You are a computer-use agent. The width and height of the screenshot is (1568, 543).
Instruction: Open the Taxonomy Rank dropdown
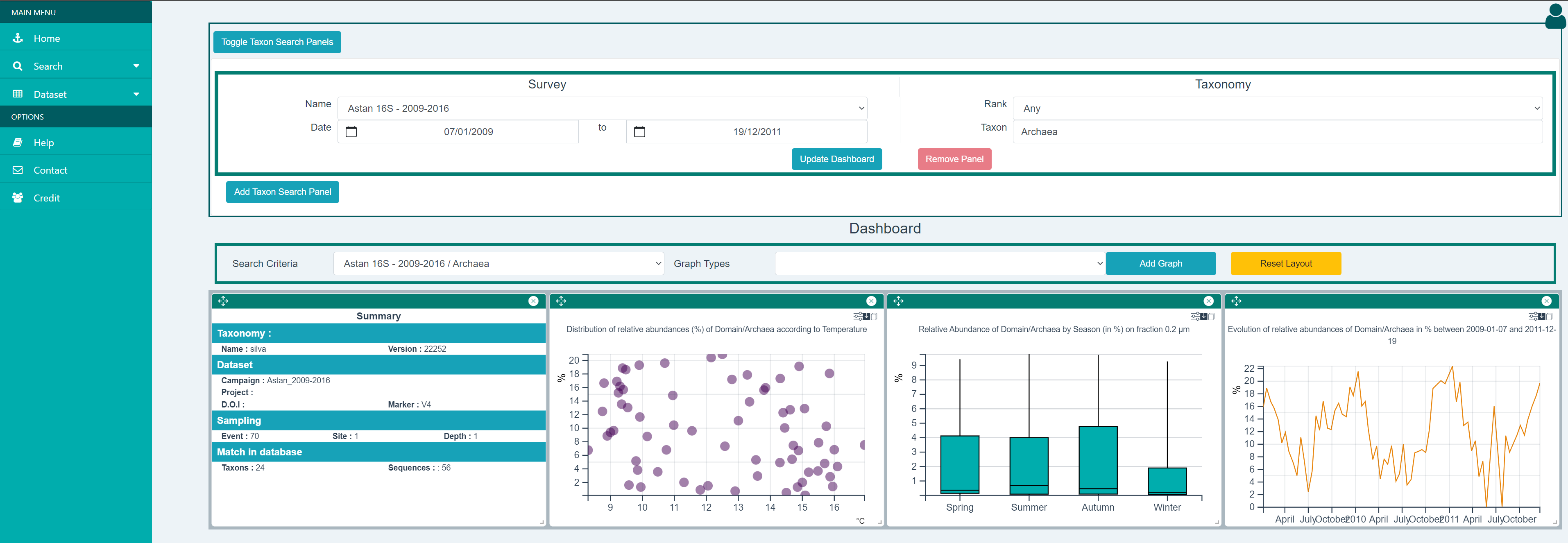pos(1277,109)
